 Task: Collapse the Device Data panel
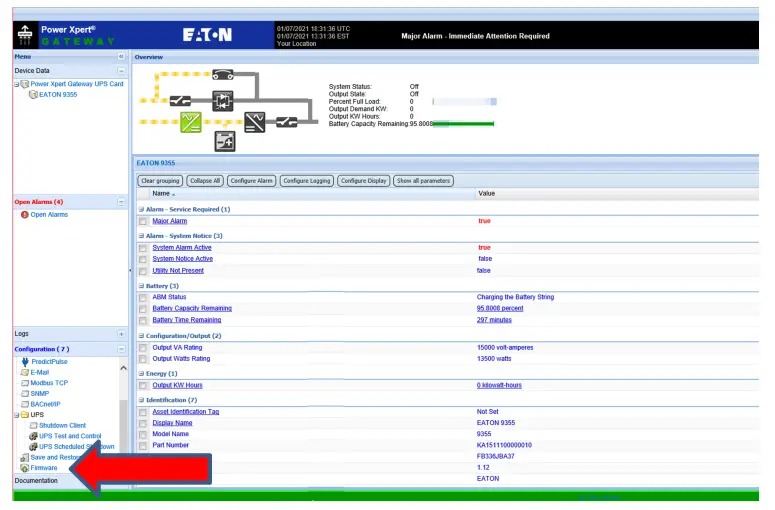(x=121, y=71)
